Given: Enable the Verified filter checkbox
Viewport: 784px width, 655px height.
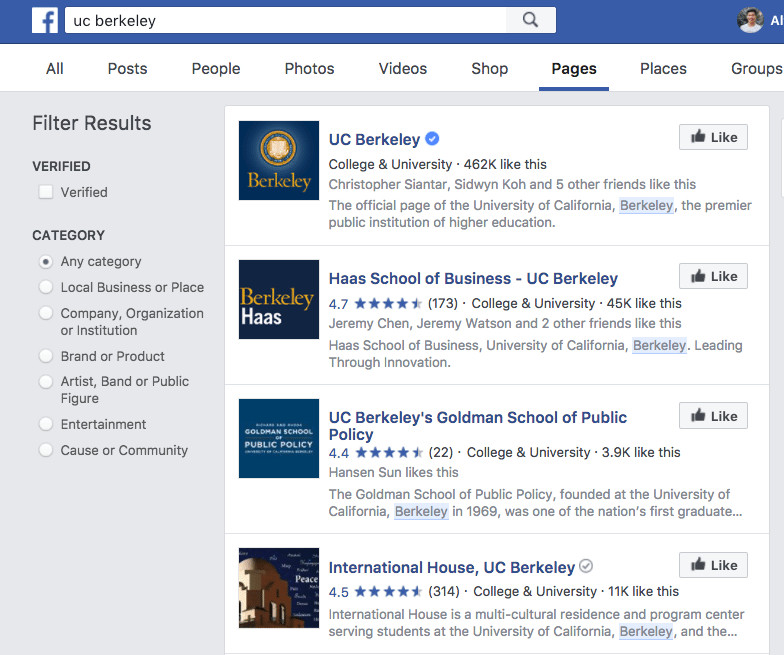Looking at the screenshot, I should click(x=46, y=192).
